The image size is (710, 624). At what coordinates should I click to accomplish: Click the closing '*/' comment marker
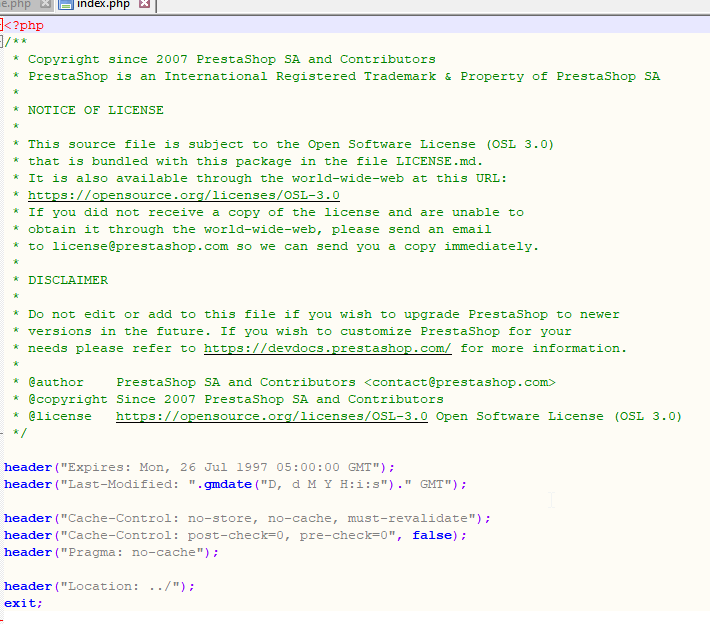click(x=20, y=433)
